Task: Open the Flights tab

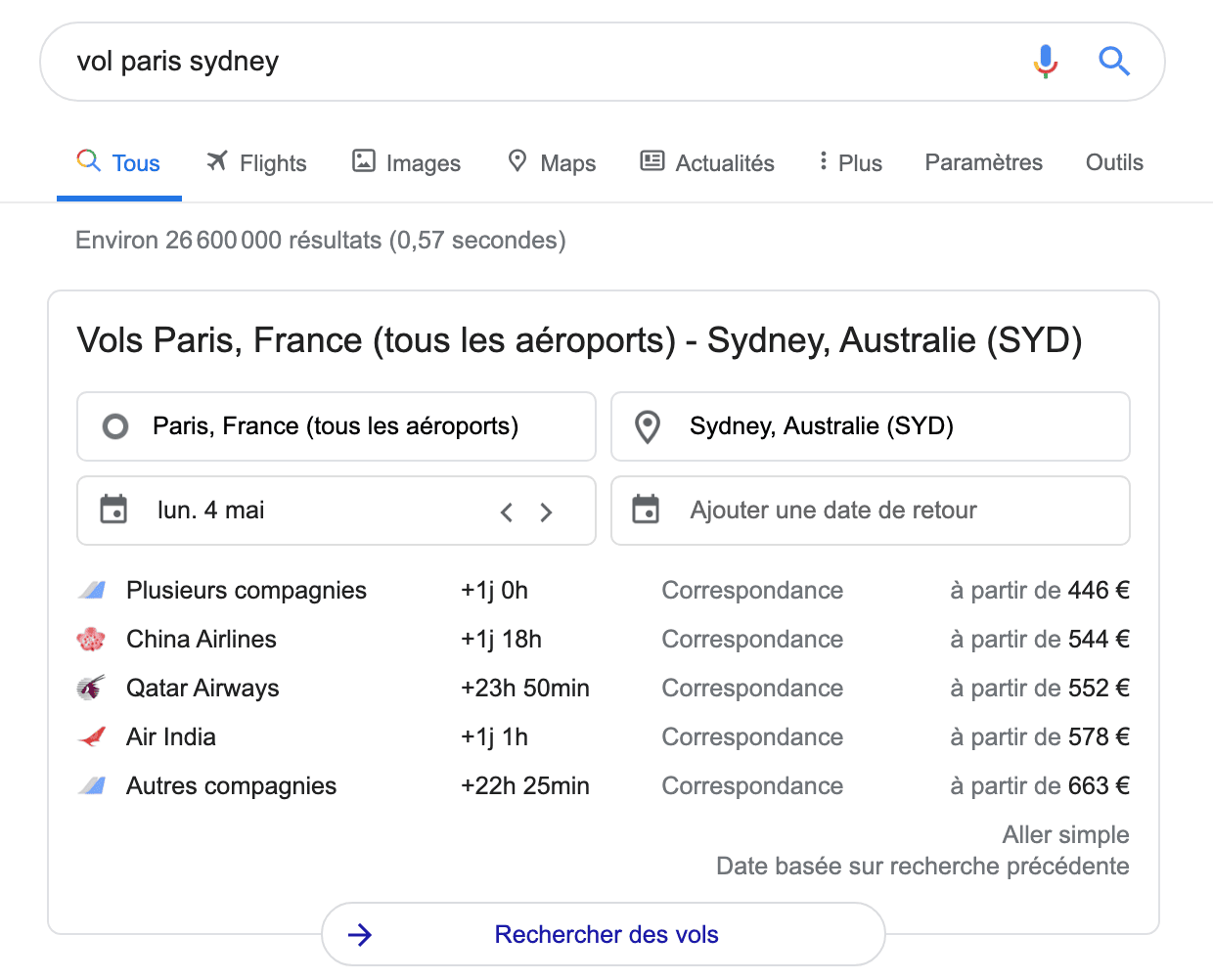Action: [x=256, y=162]
